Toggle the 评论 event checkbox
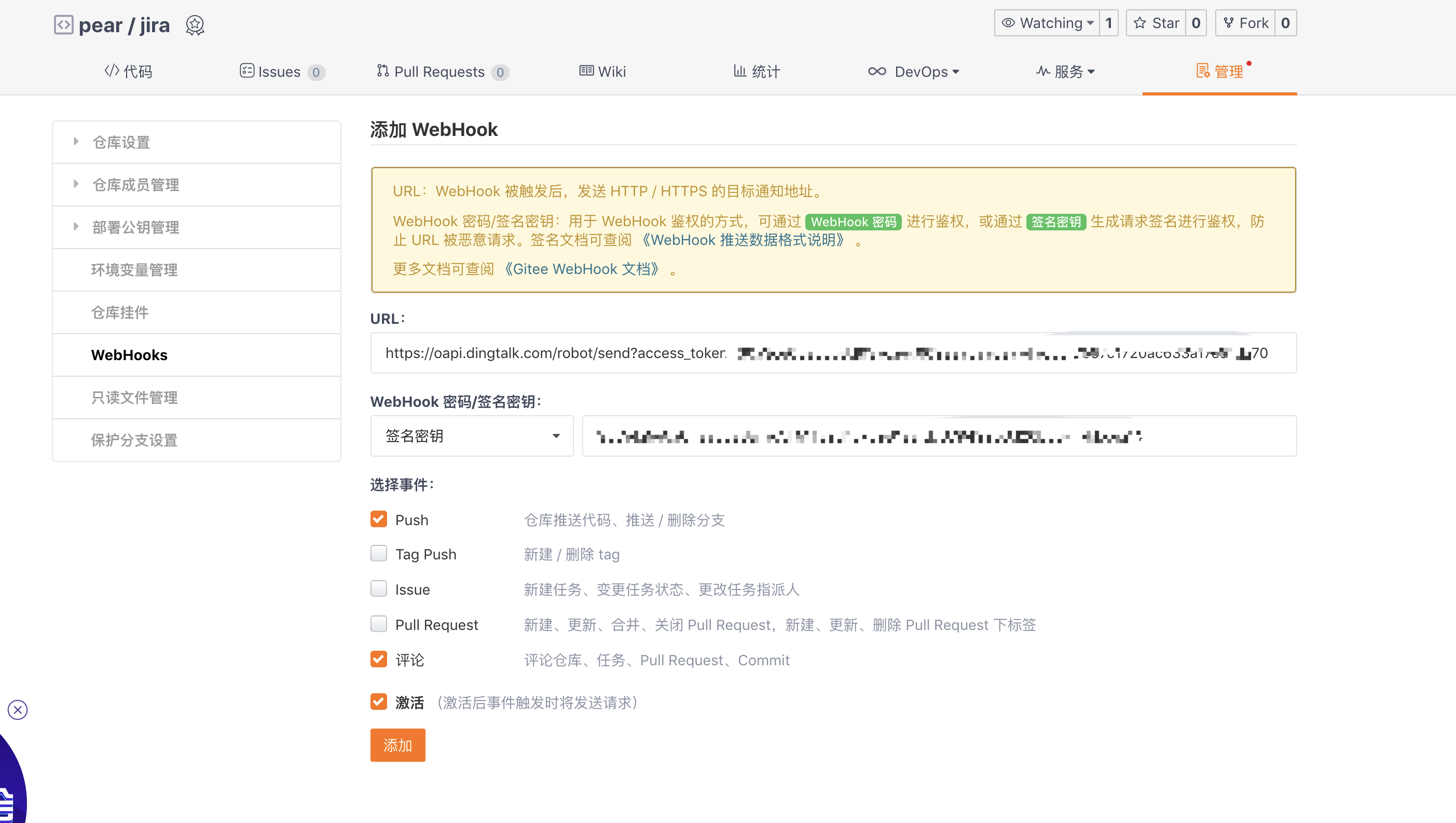The height and width of the screenshot is (823, 1456). point(379,659)
